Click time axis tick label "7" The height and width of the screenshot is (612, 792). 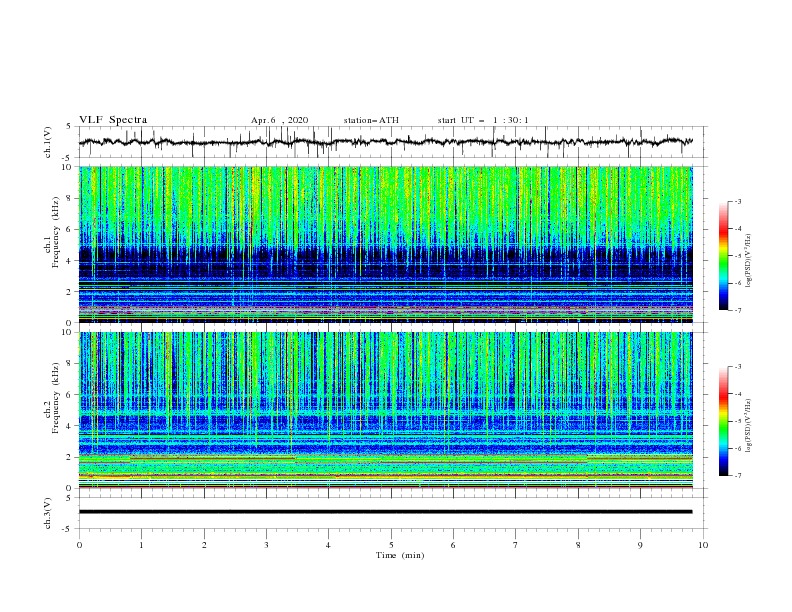[x=516, y=545]
